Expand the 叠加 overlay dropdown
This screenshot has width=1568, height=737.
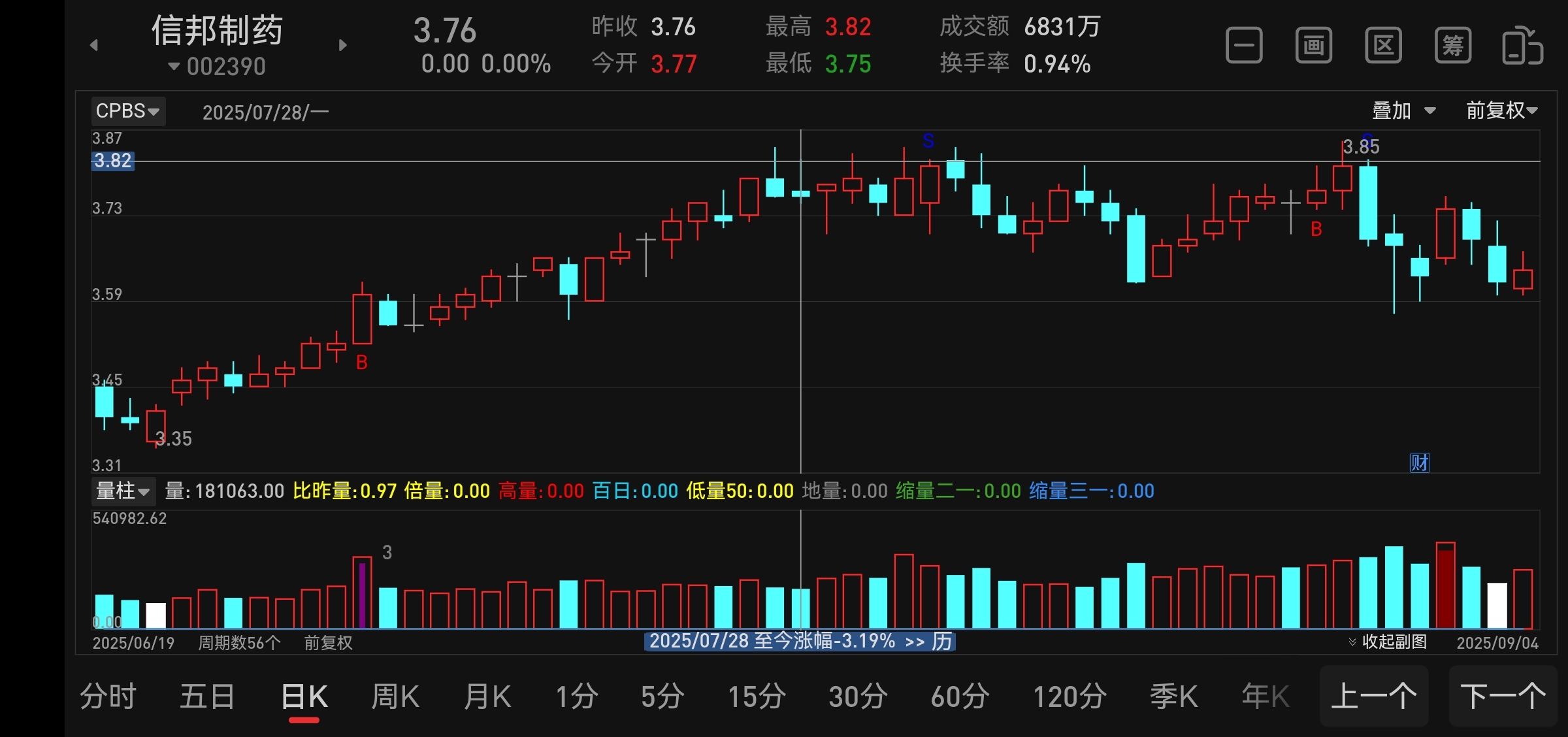coord(1403,110)
